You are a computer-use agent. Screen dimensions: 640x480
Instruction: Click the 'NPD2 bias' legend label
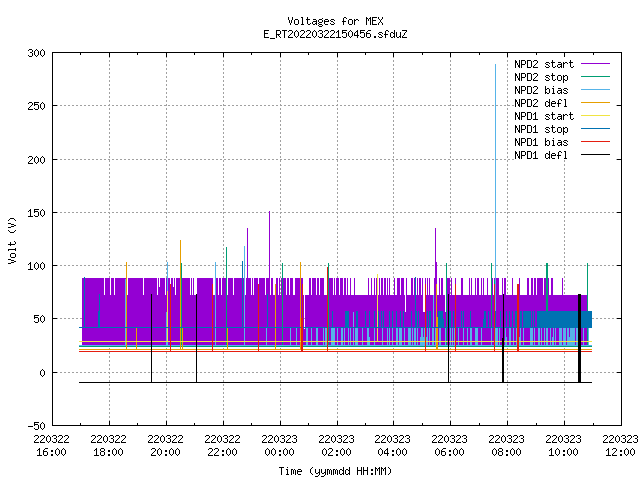(541, 90)
